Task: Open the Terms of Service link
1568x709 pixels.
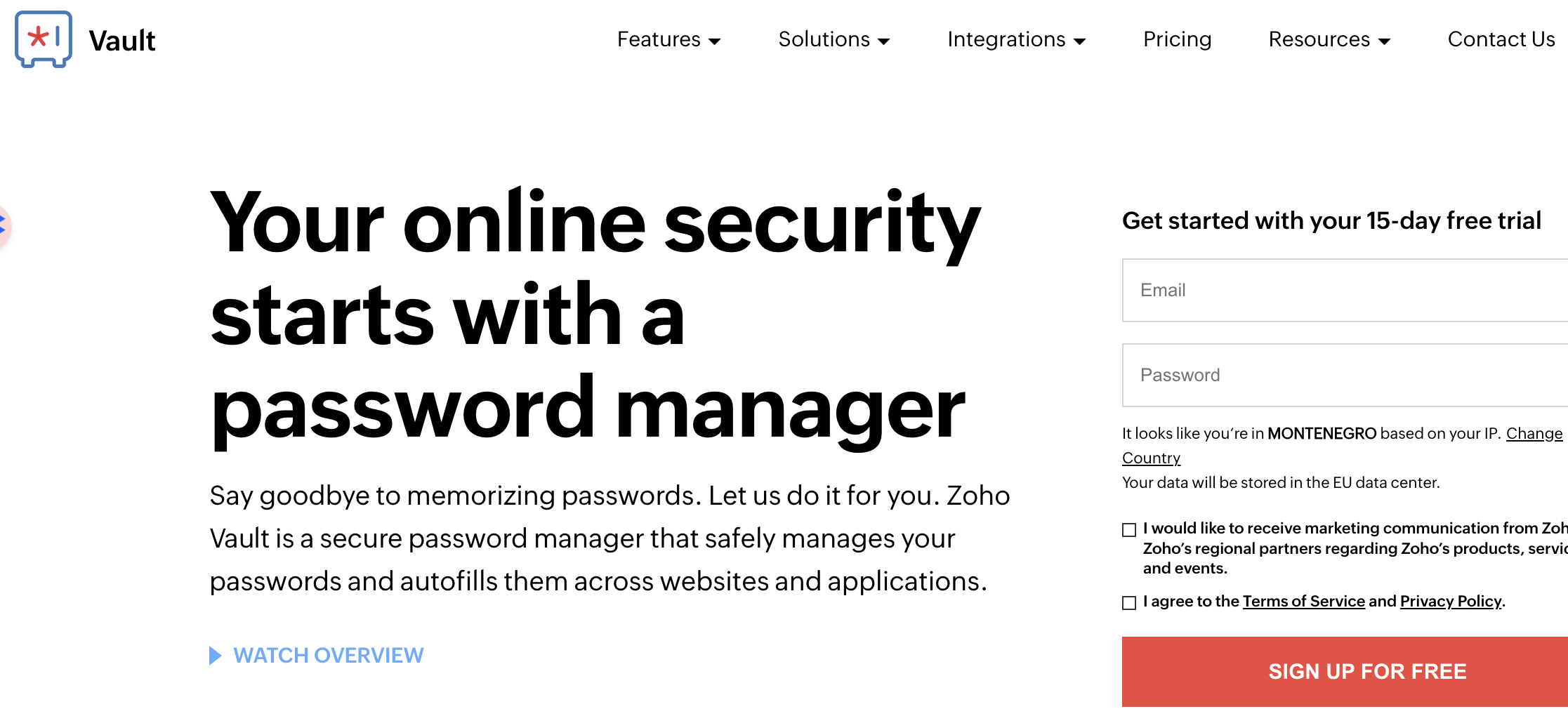Action: coord(1303,602)
